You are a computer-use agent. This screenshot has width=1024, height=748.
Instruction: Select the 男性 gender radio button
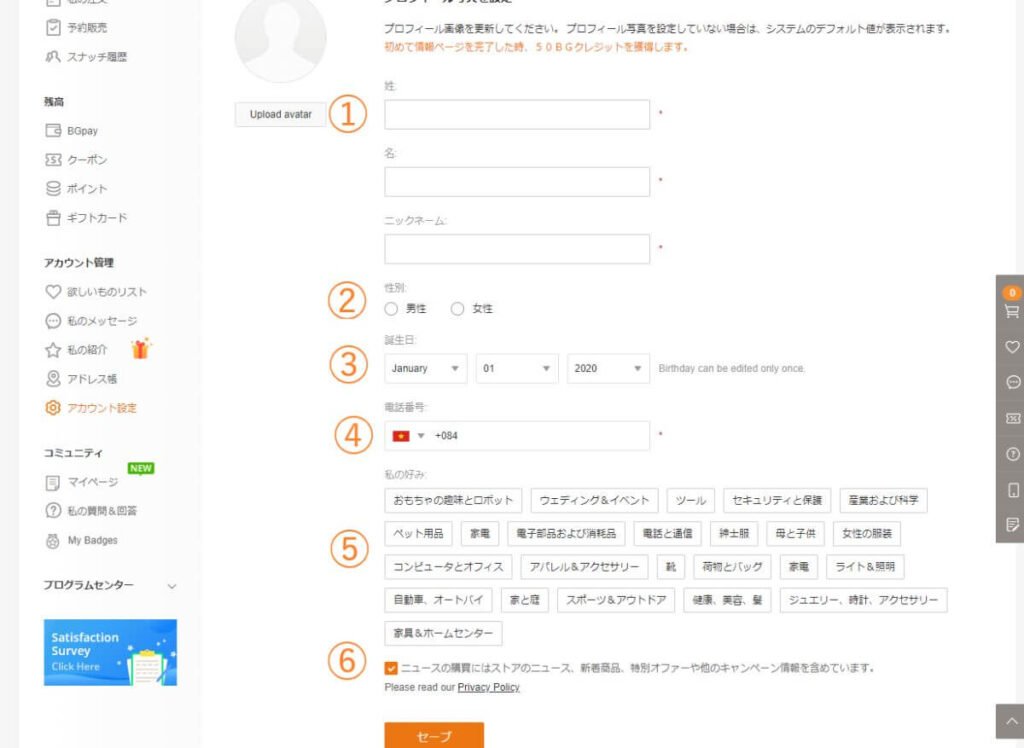(392, 309)
